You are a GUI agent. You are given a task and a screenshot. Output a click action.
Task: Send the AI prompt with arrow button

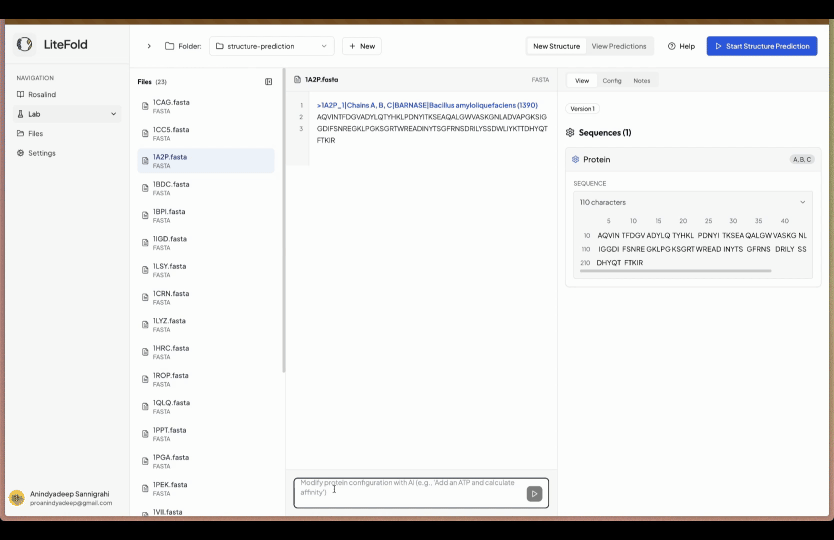point(534,493)
